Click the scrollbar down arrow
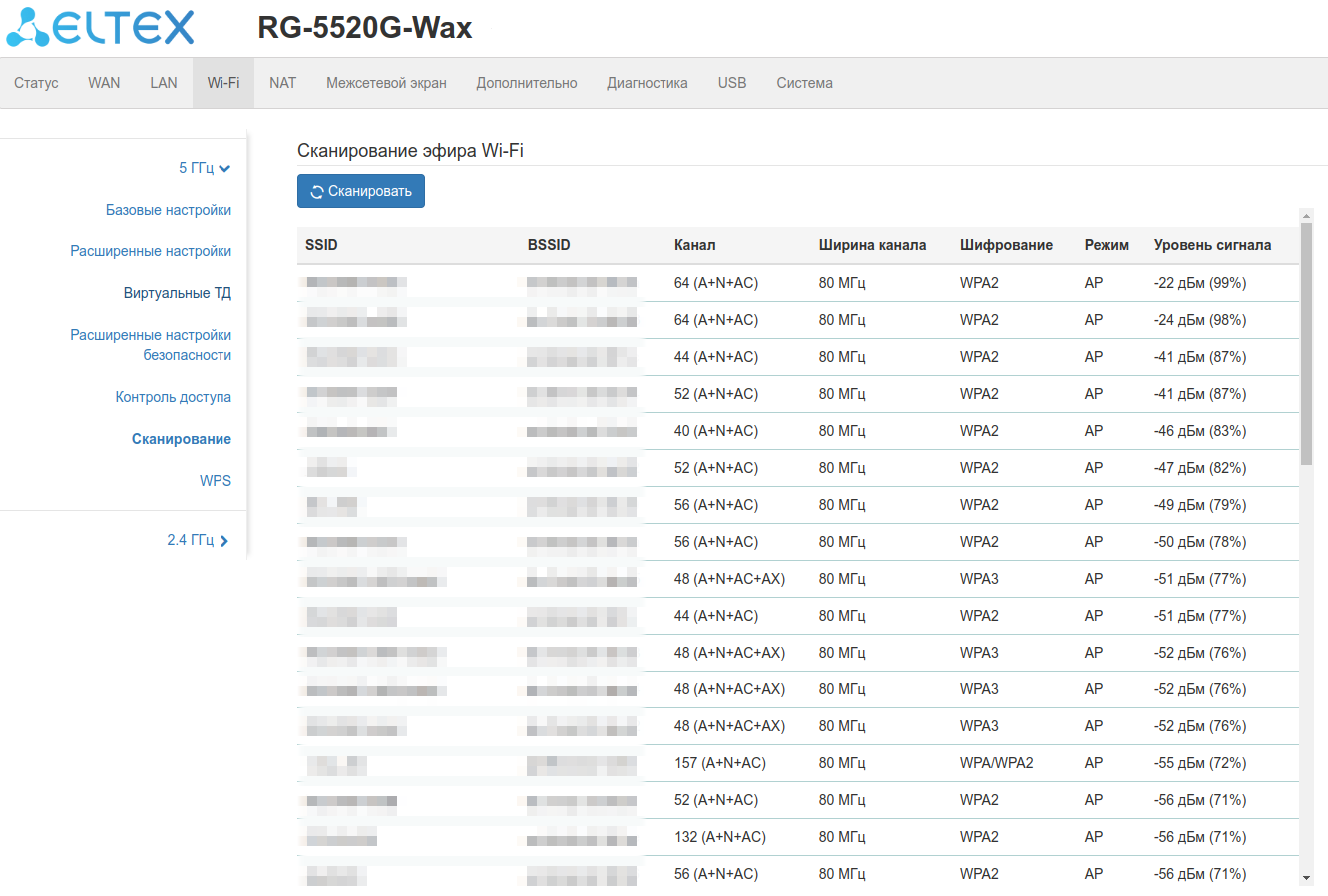The image size is (1328, 896). pos(1306,878)
